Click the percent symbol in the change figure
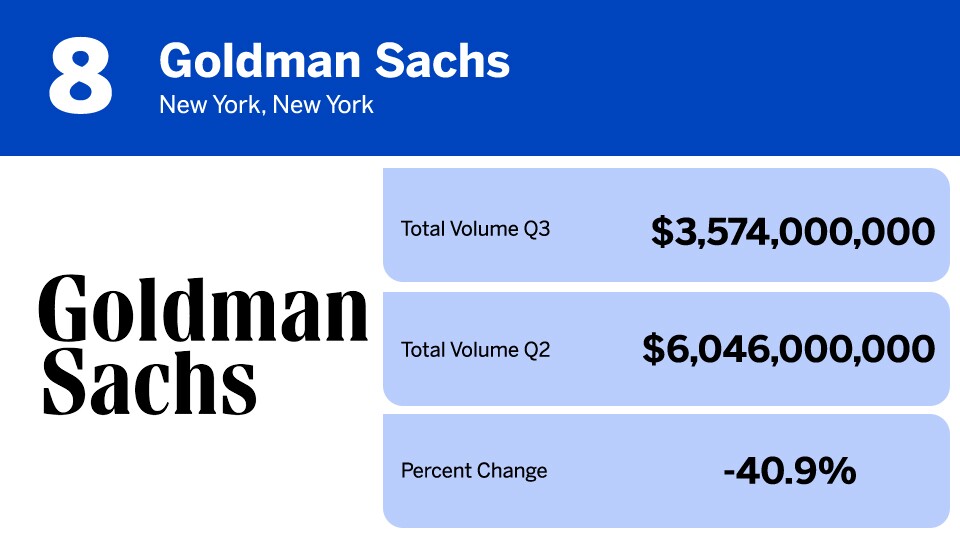 click(839, 470)
